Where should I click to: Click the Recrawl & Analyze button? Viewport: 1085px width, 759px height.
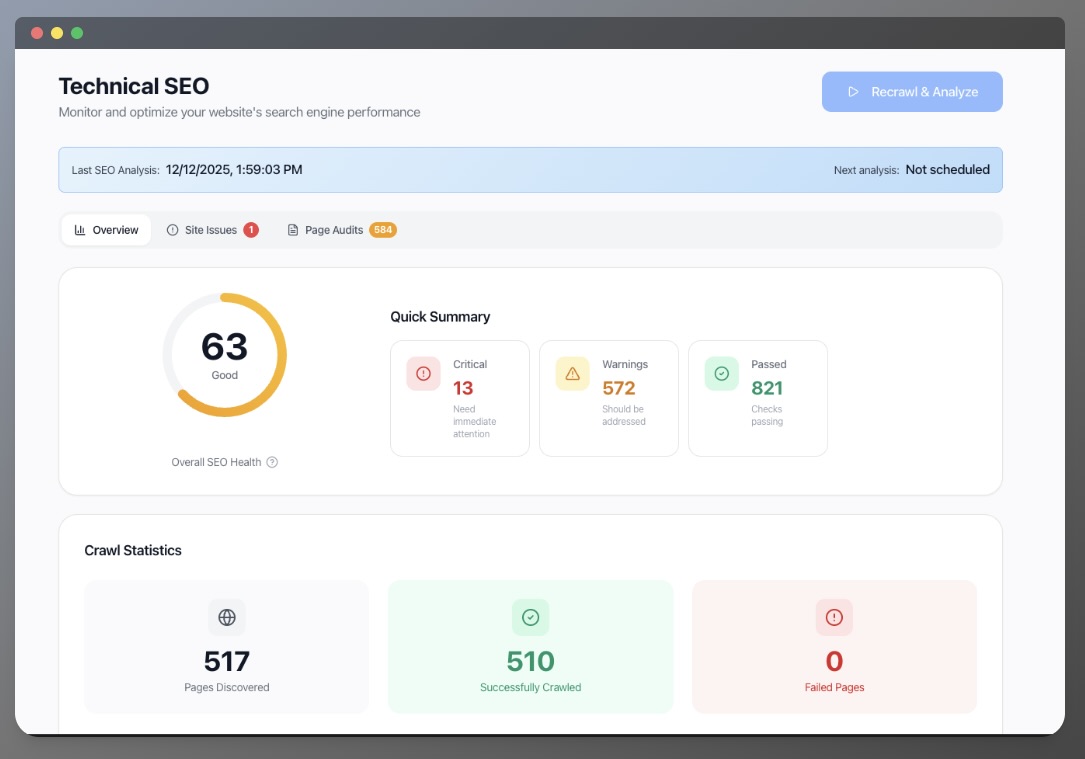point(911,91)
